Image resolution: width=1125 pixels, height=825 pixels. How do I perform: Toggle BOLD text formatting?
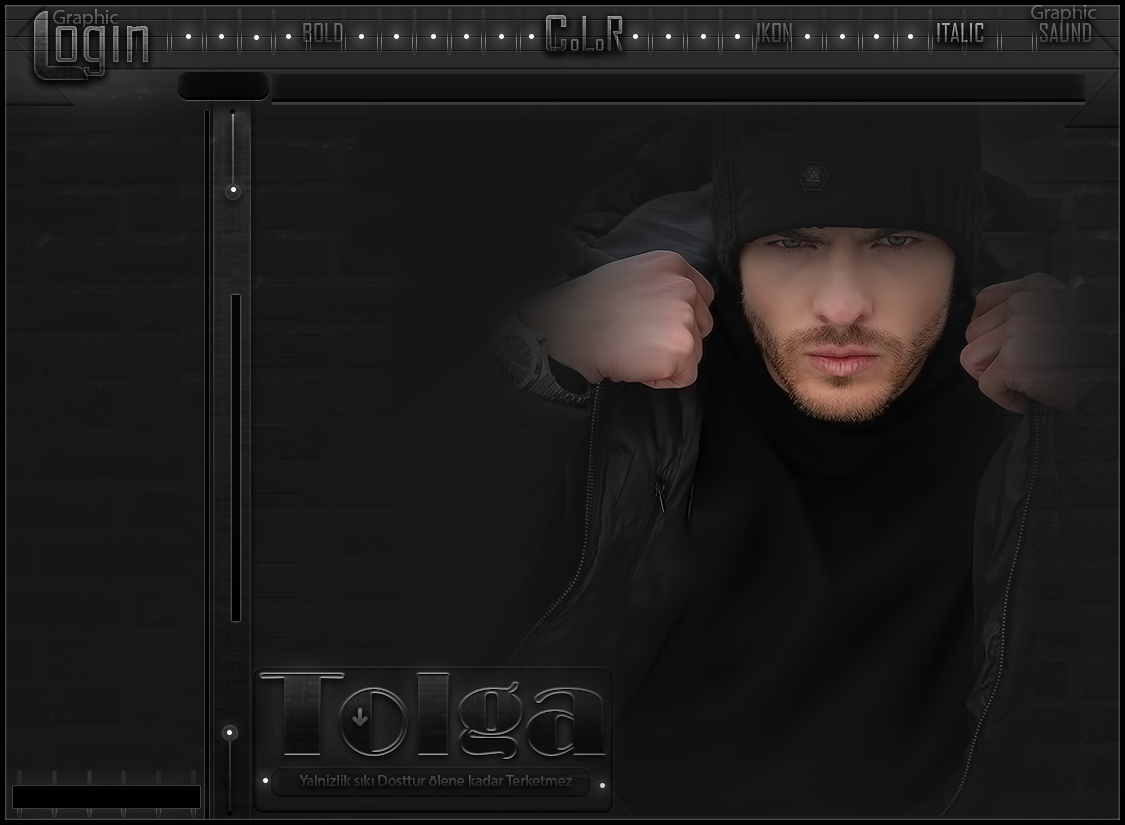click(x=323, y=33)
